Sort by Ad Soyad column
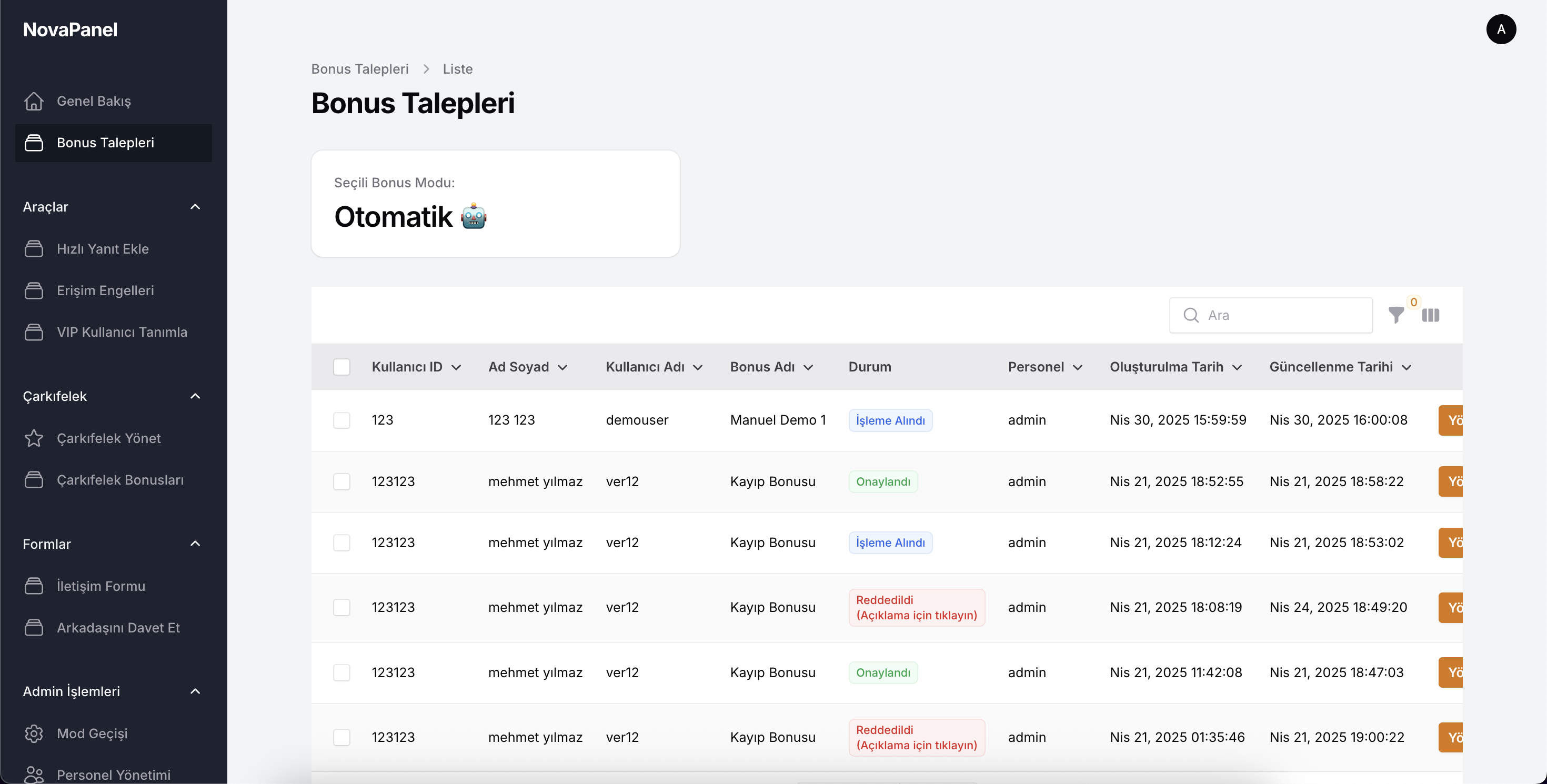 coord(528,367)
